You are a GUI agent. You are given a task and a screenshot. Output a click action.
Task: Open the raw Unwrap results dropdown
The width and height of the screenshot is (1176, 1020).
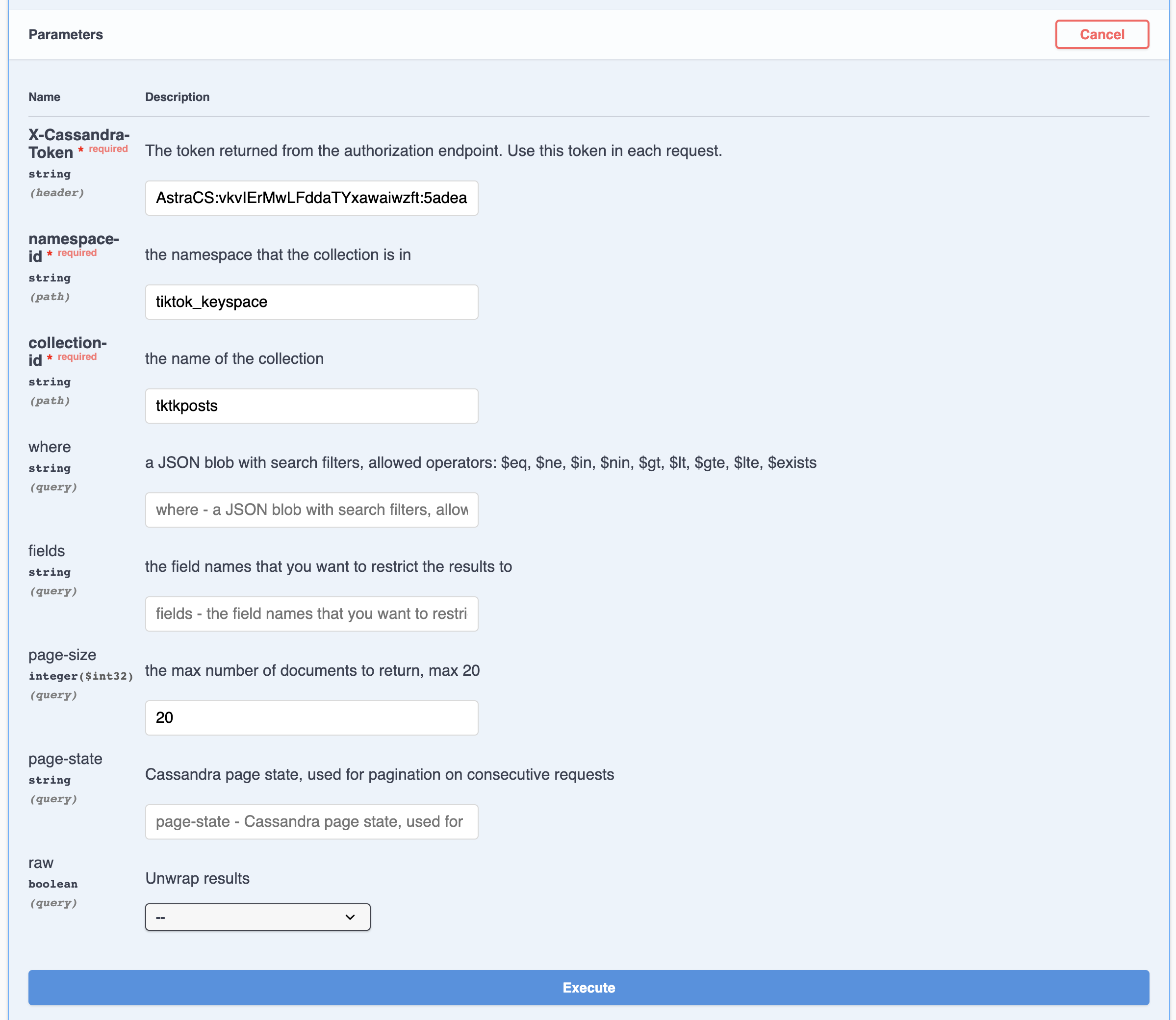(x=257, y=917)
